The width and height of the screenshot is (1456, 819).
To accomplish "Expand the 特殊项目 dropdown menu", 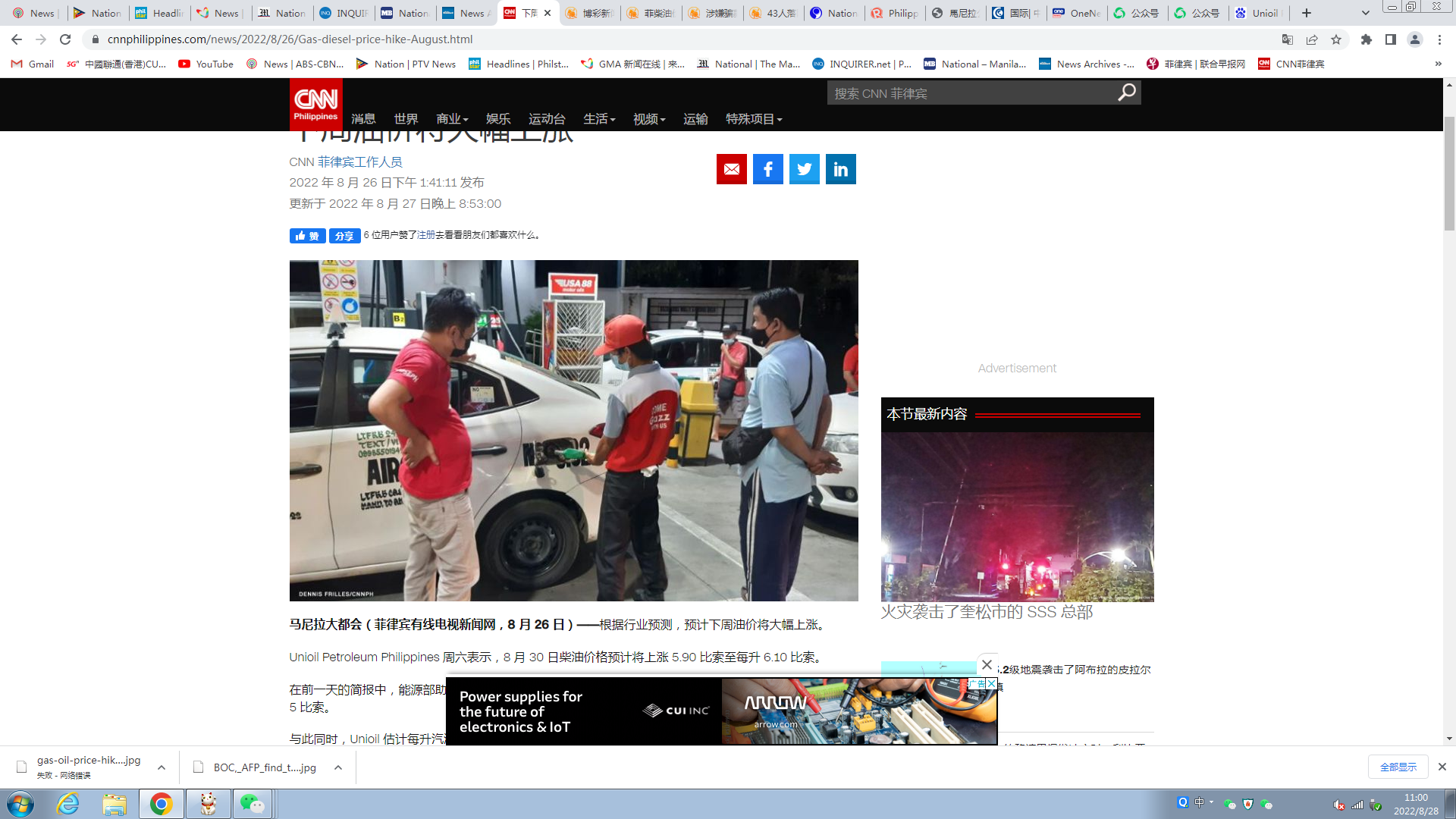I will [753, 119].
